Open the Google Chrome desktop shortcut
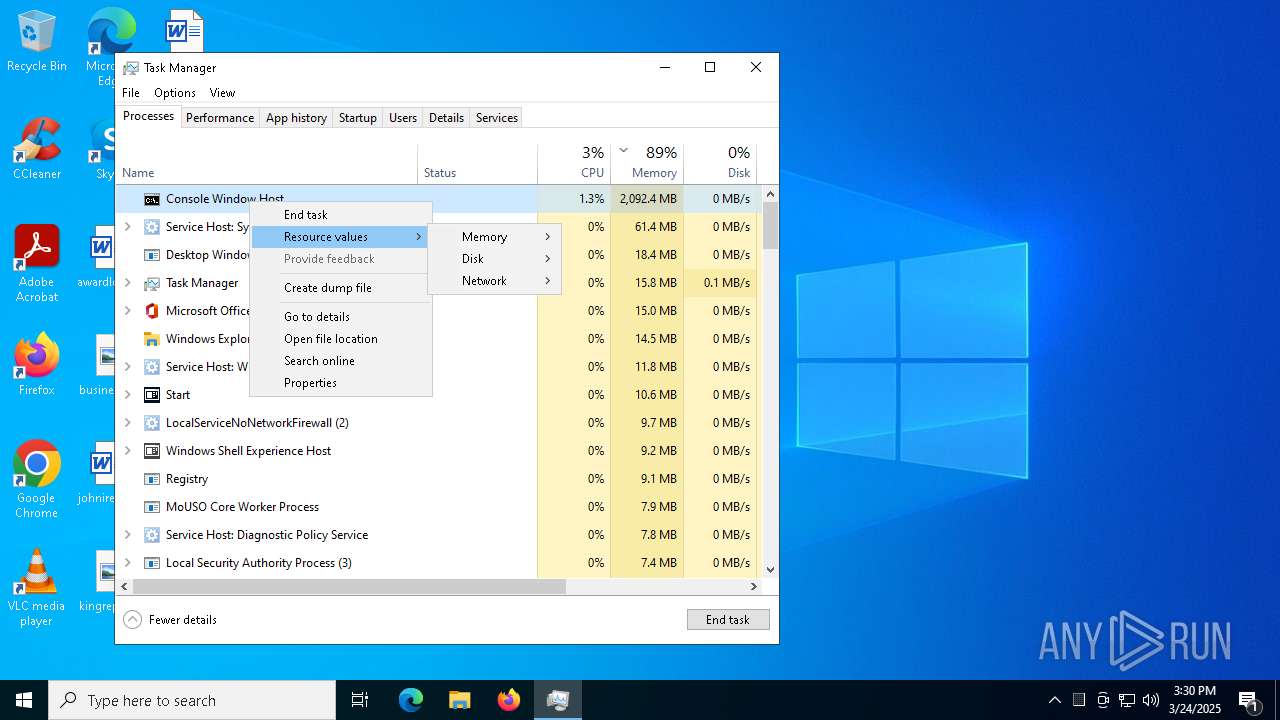The height and width of the screenshot is (720, 1280). point(36,480)
